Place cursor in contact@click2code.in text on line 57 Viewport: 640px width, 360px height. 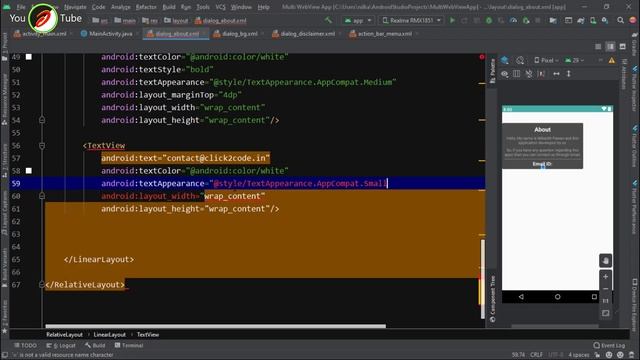pos(216,158)
